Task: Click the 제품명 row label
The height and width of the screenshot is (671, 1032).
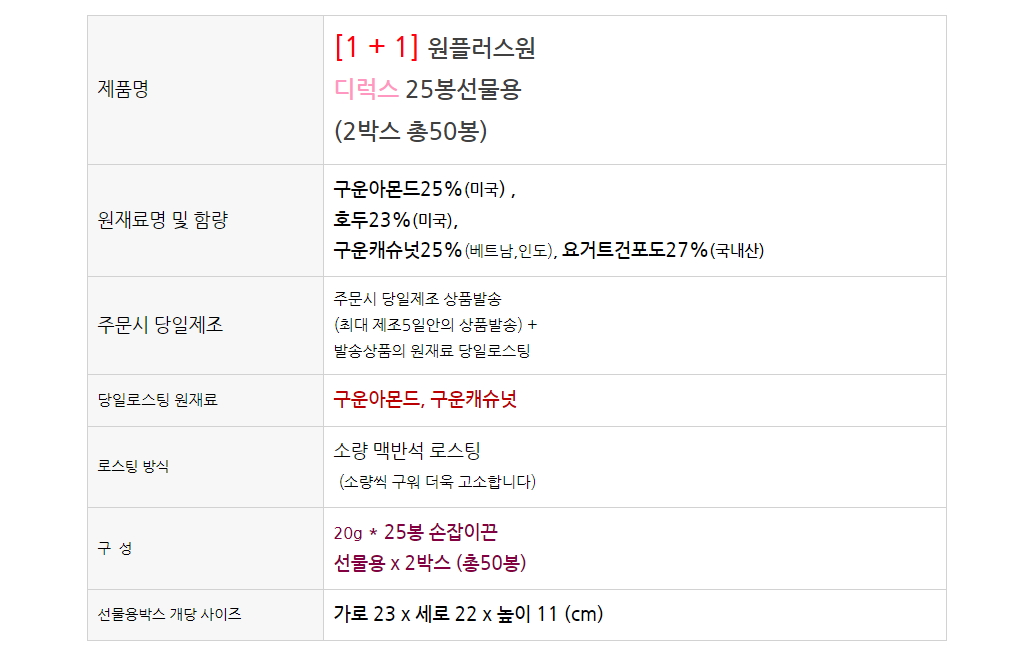Action: pyautogui.click(x=123, y=90)
